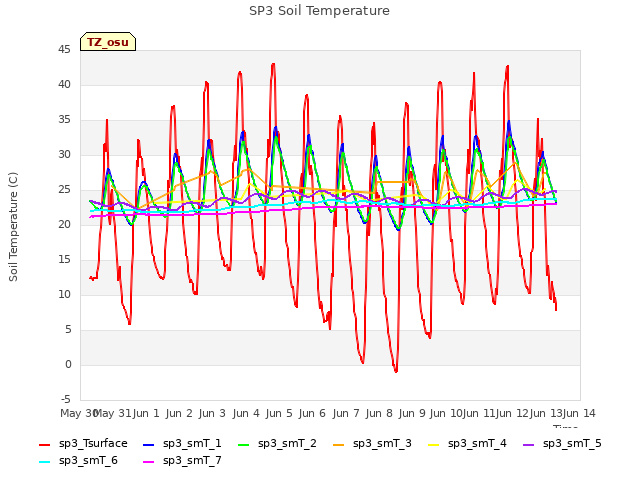This screenshot has width=640, height=480.
Task: Click the orange sp3_smT_3 legend swatch
Action: pyautogui.click(x=339, y=444)
